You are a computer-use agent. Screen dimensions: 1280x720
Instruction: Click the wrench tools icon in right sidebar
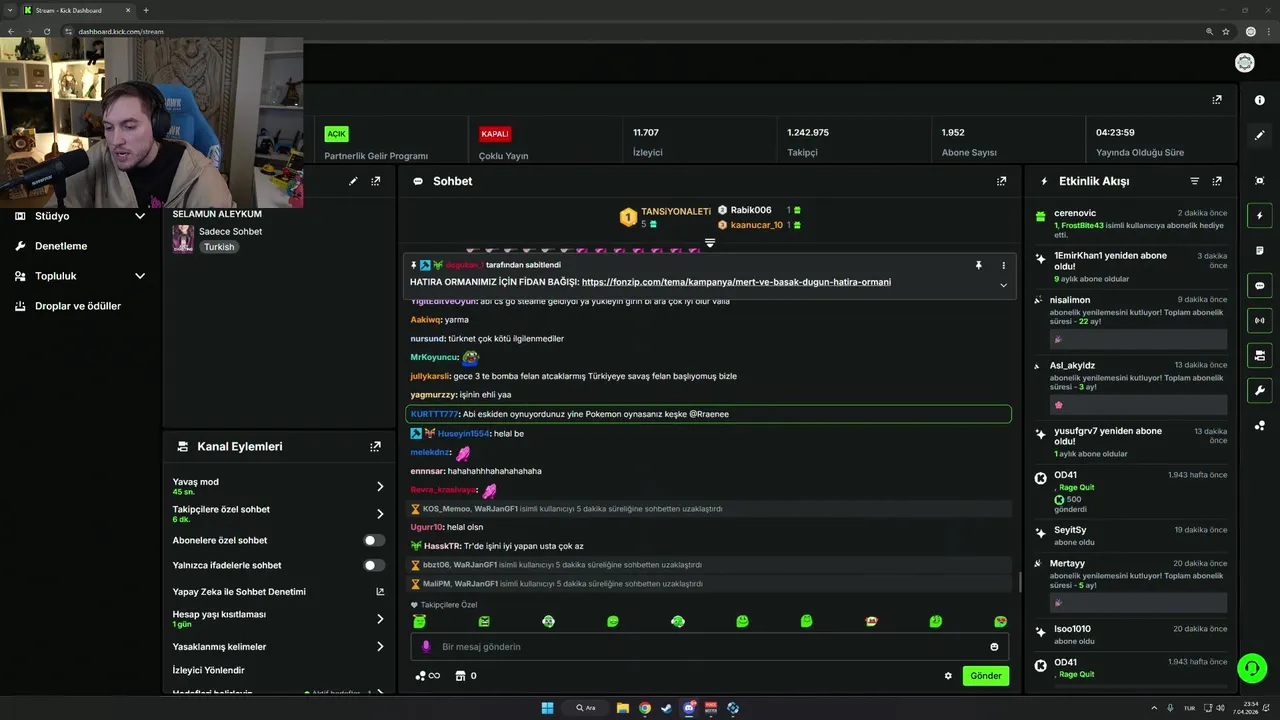1259,390
